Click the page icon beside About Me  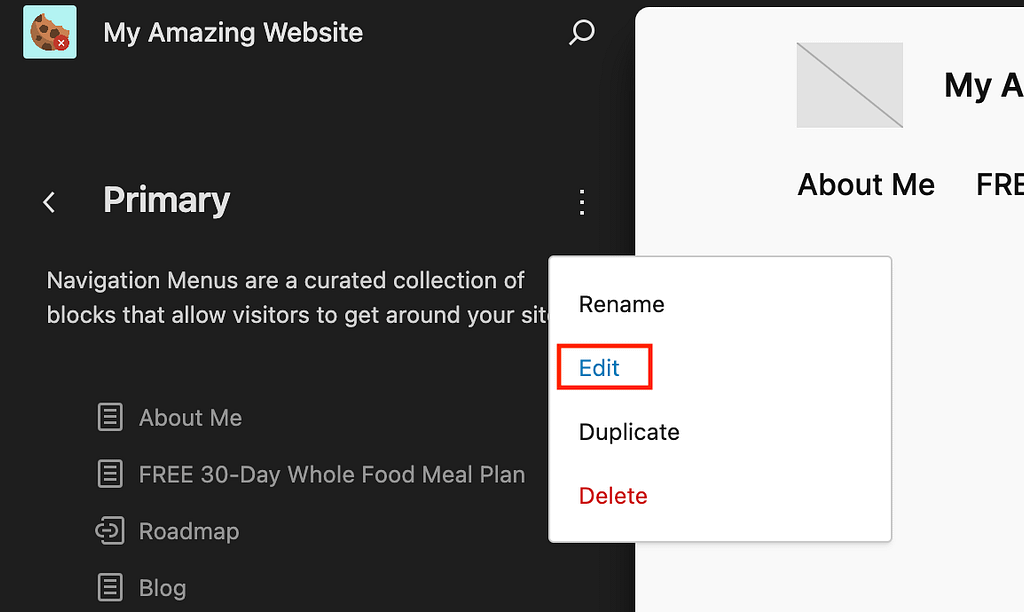pos(110,417)
